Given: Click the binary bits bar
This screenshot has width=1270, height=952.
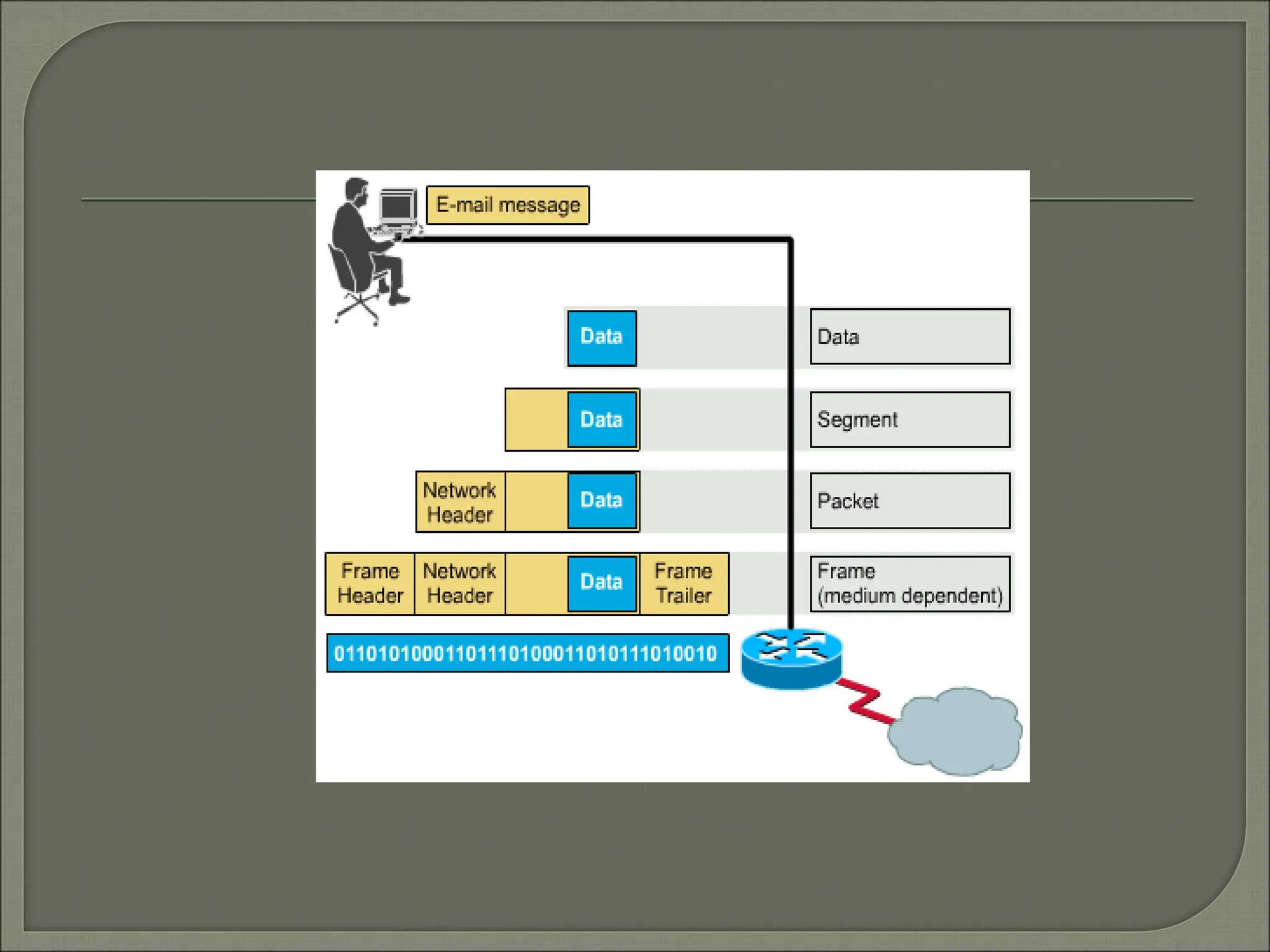Looking at the screenshot, I should tap(527, 653).
